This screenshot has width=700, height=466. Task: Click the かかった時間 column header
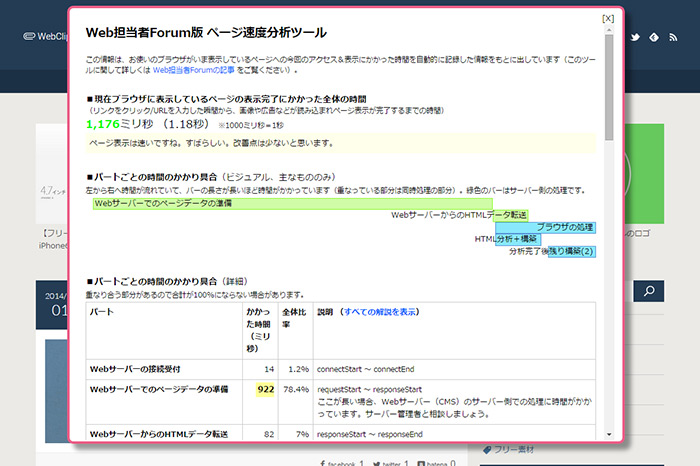pyautogui.click(x=258, y=330)
